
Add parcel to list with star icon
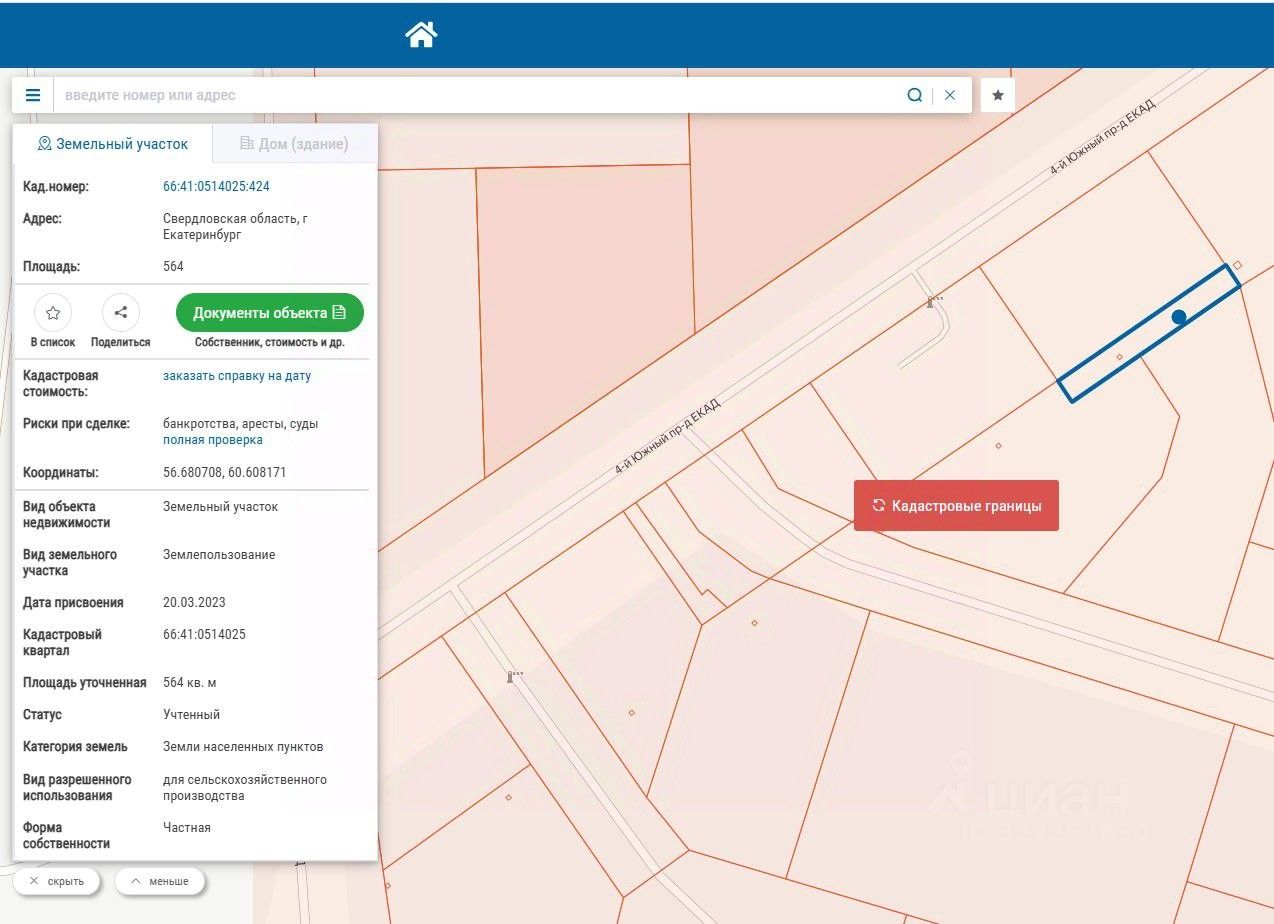pos(53,313)
